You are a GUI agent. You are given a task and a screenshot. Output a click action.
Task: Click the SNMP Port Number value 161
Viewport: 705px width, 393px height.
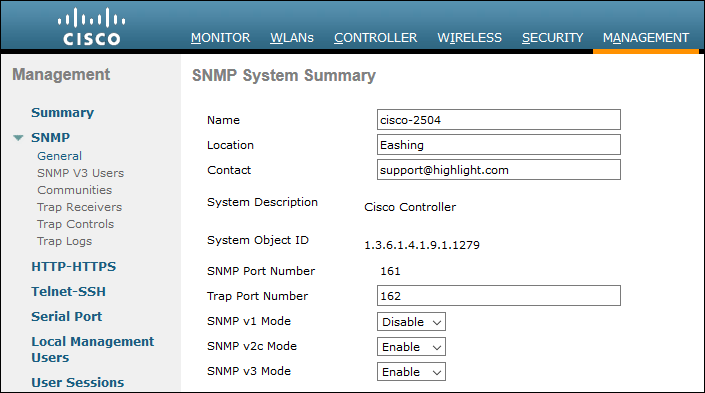(390, 271)
